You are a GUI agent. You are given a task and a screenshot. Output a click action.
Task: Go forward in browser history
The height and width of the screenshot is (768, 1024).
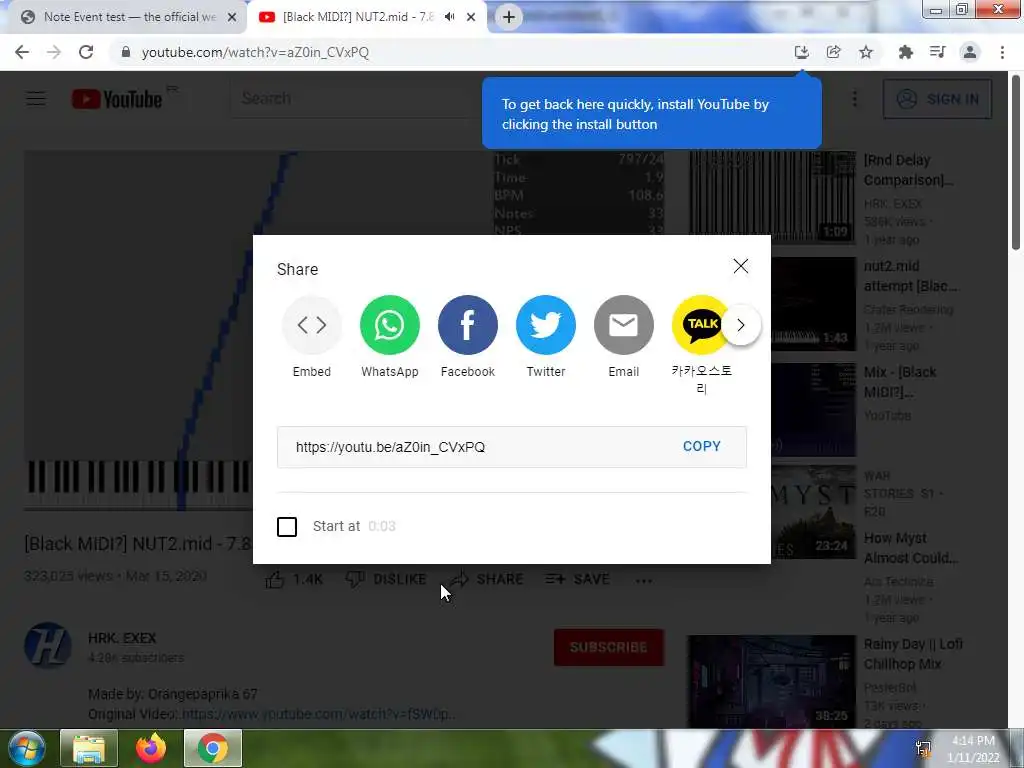pyautogui.click(x=54, y=52)
